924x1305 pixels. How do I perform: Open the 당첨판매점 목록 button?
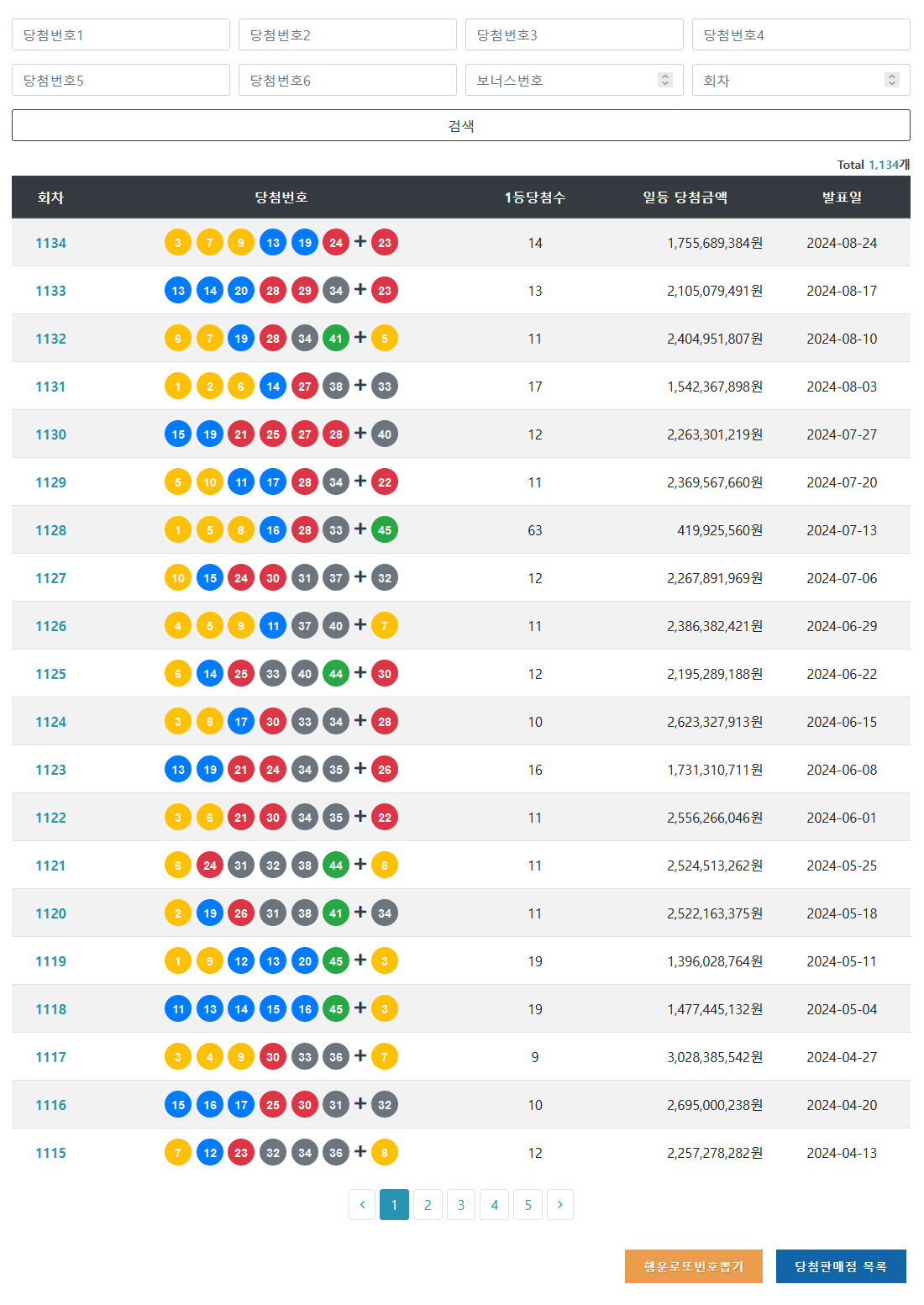point(840,1266)
